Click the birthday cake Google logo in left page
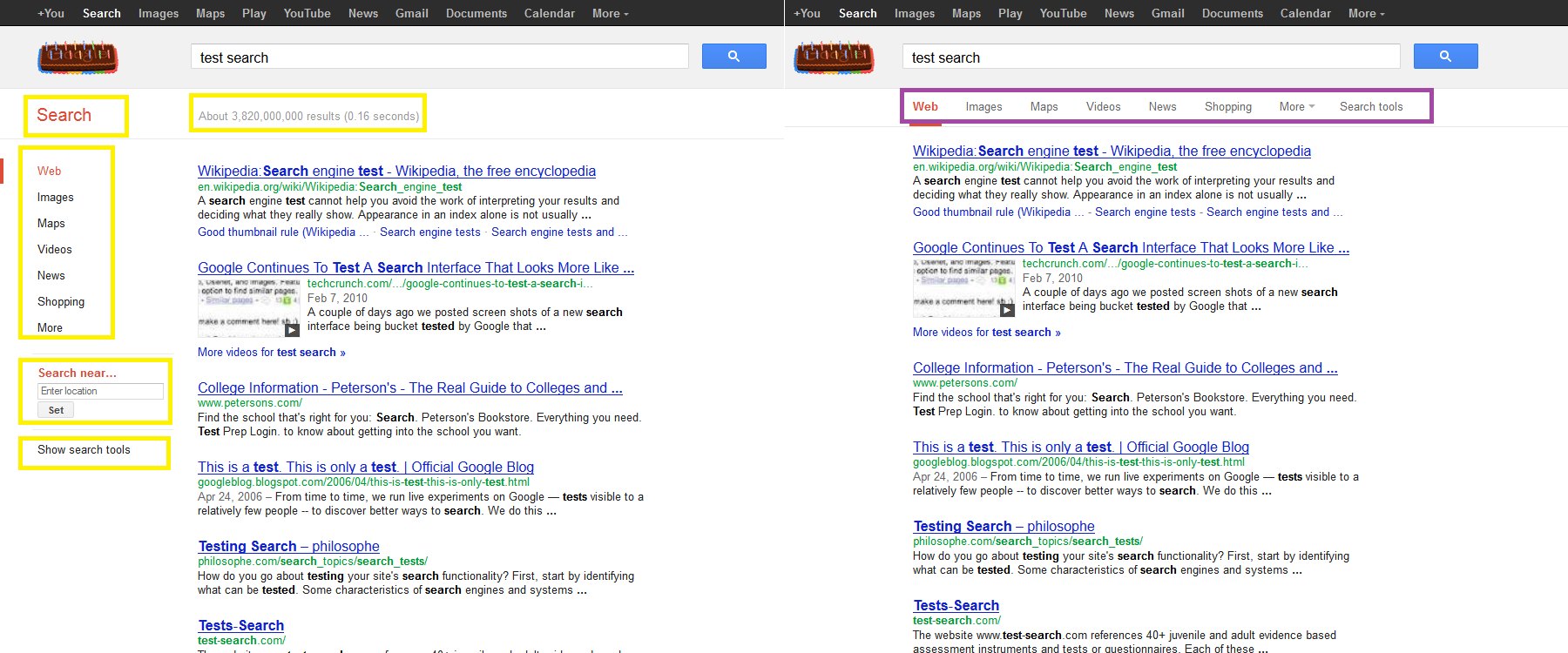 78,57
